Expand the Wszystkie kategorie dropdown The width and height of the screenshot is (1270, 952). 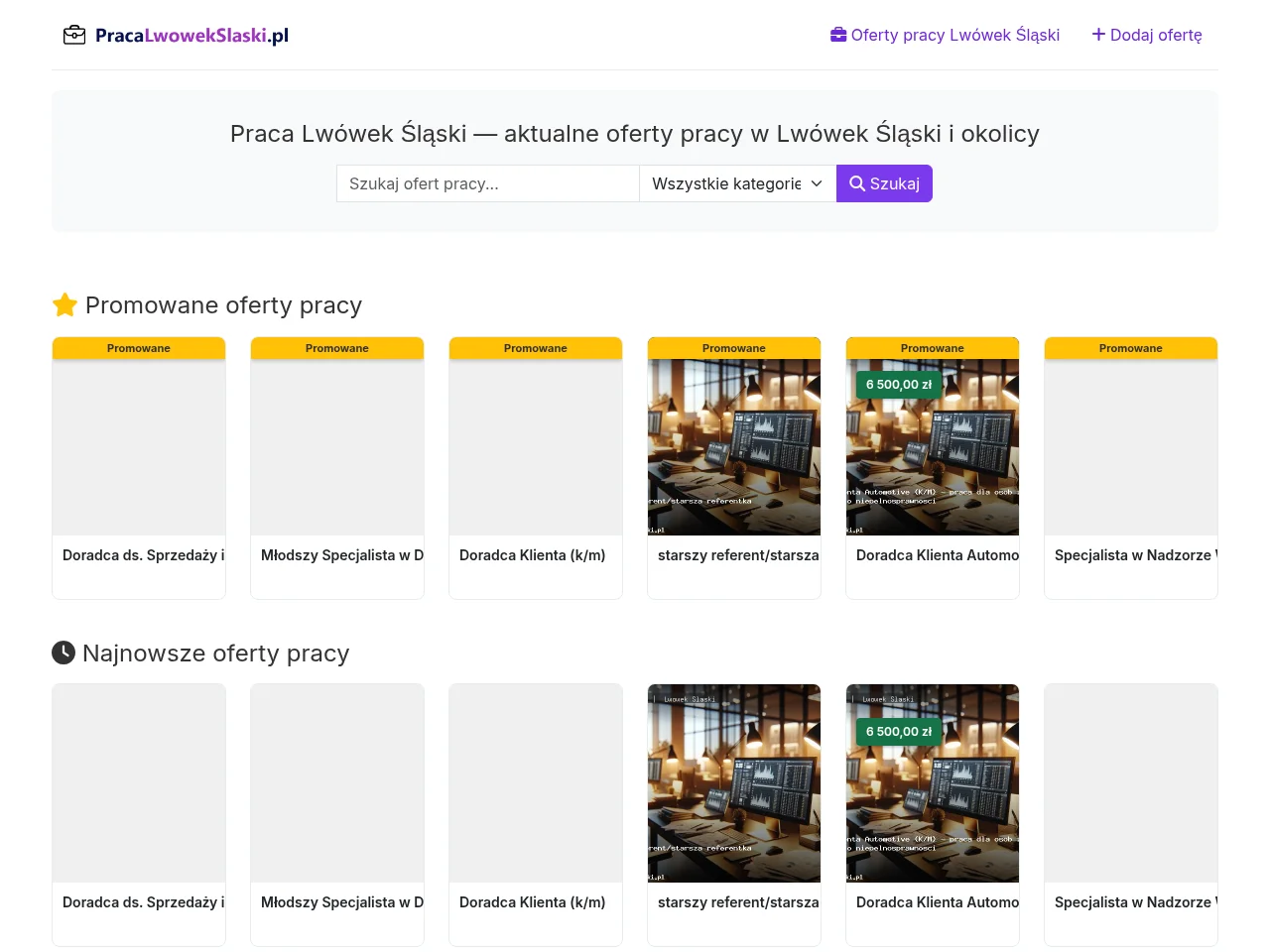click(738, 183)
